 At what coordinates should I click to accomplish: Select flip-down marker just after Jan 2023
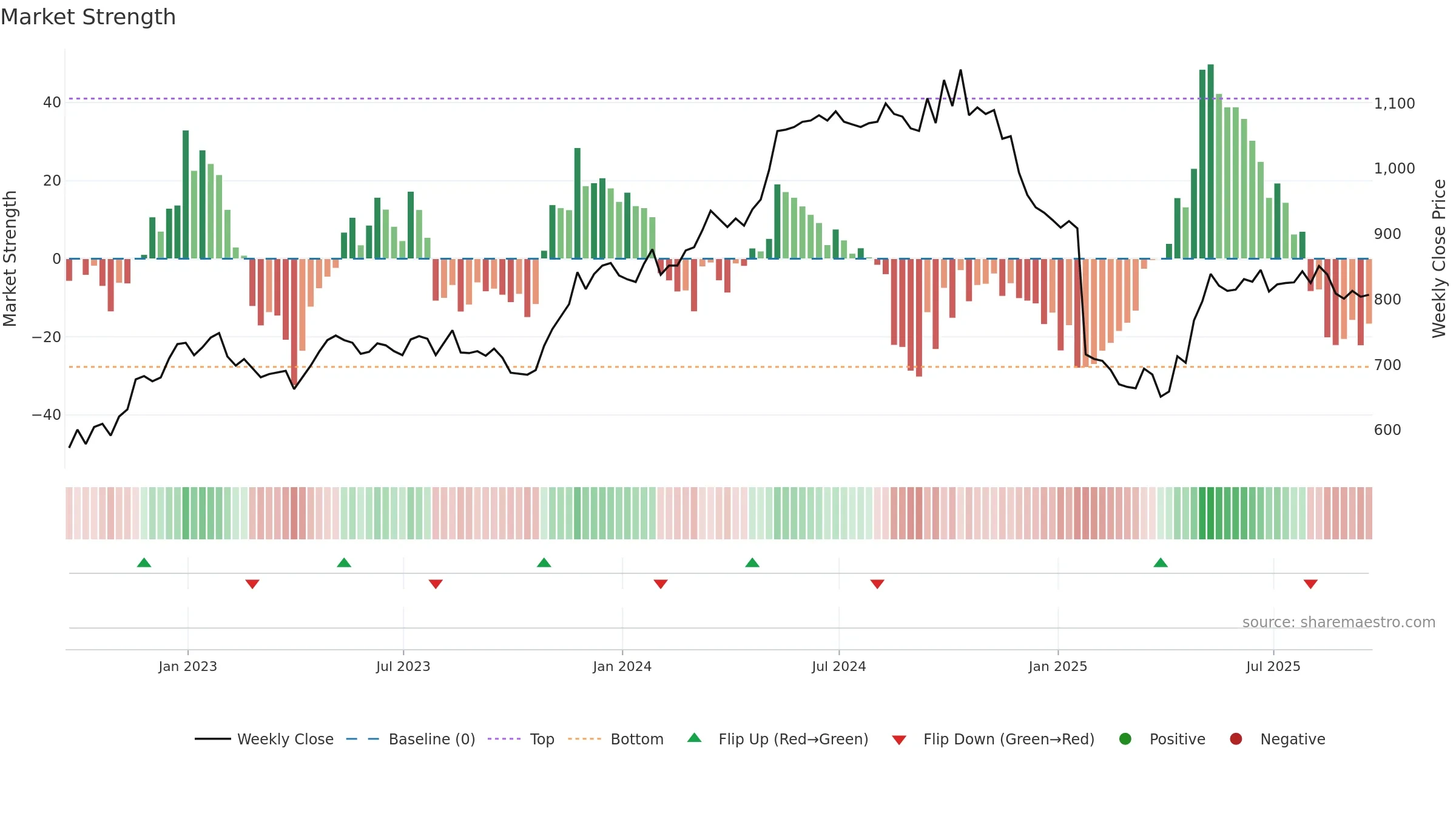252,584
